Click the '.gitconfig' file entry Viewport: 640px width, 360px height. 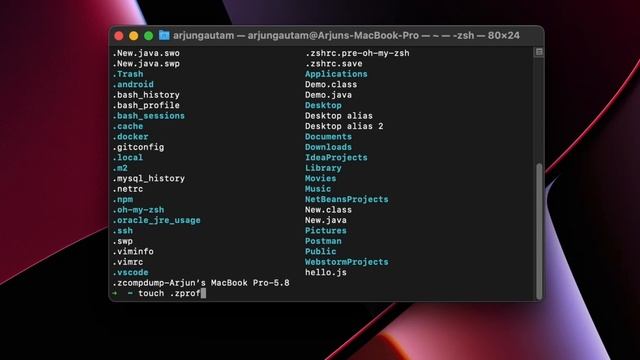click(x=138, y=147)
